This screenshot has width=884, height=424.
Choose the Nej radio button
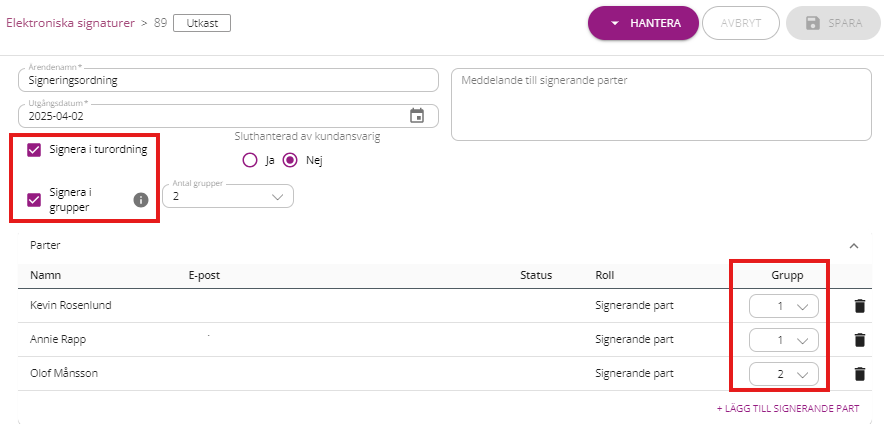(x=291, y=160)
